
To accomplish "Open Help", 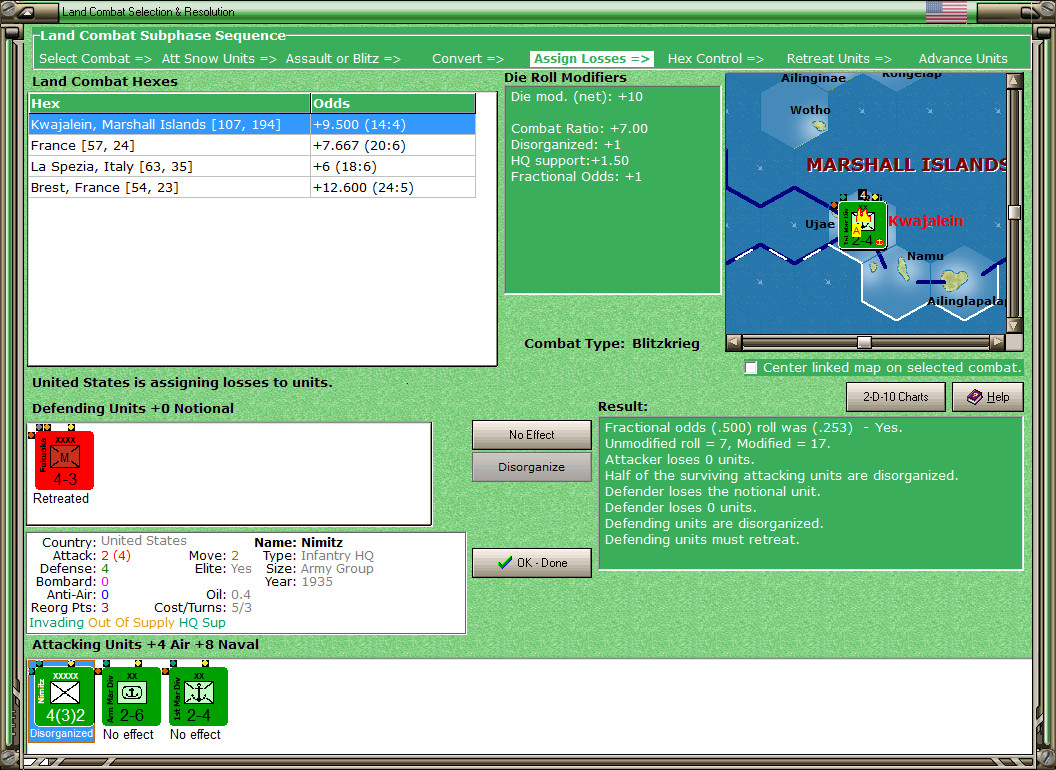I will (x=987, y=397).
